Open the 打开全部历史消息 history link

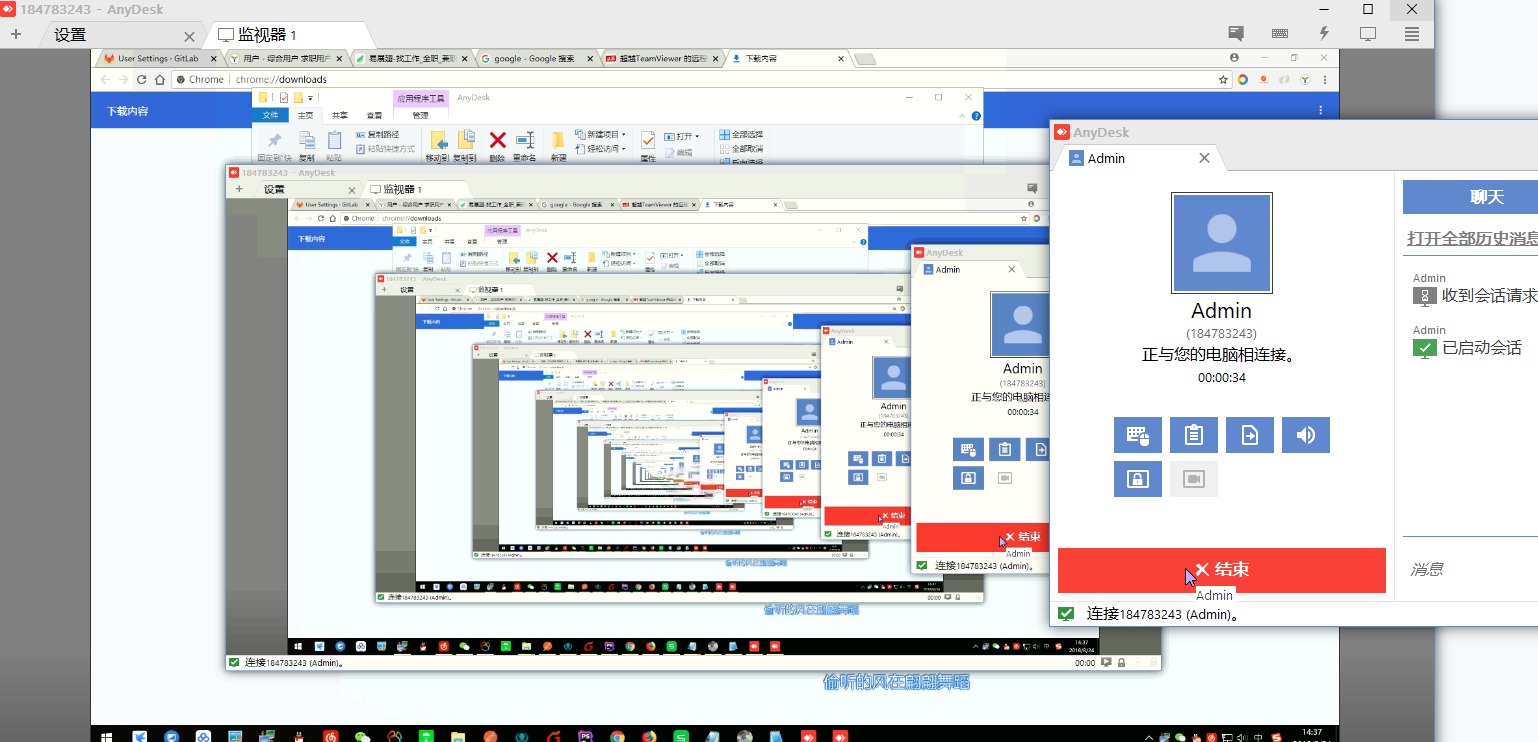point(1472,239)
